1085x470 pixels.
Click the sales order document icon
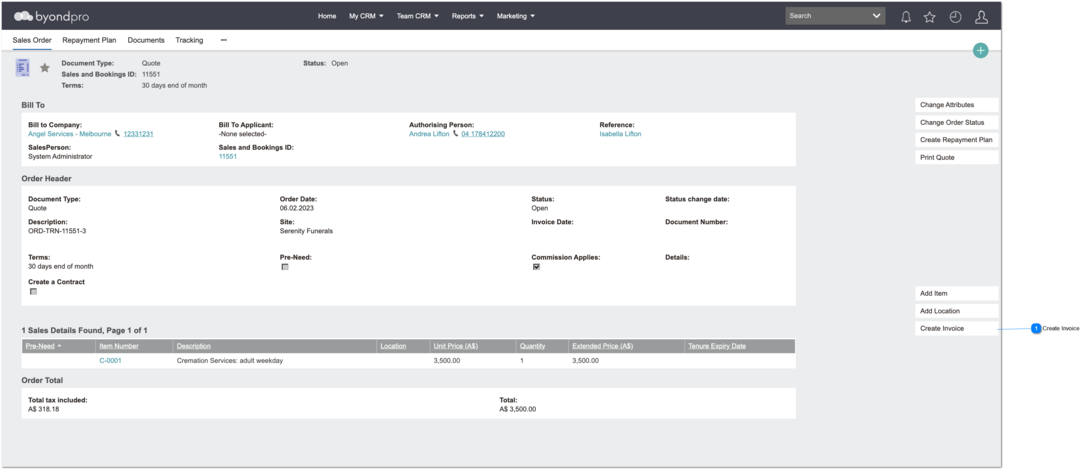pos(23,67)
